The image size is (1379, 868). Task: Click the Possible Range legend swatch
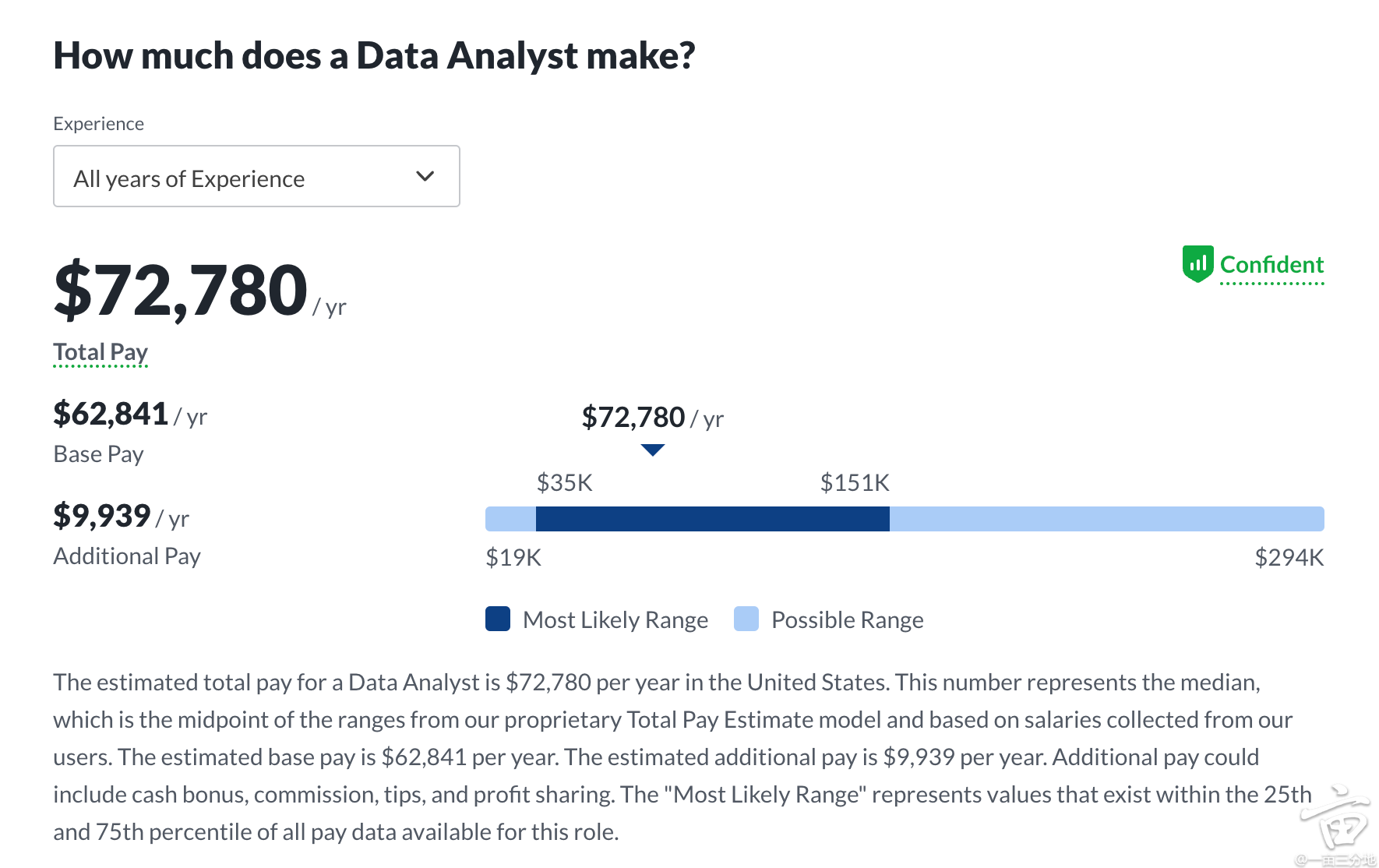746,619
